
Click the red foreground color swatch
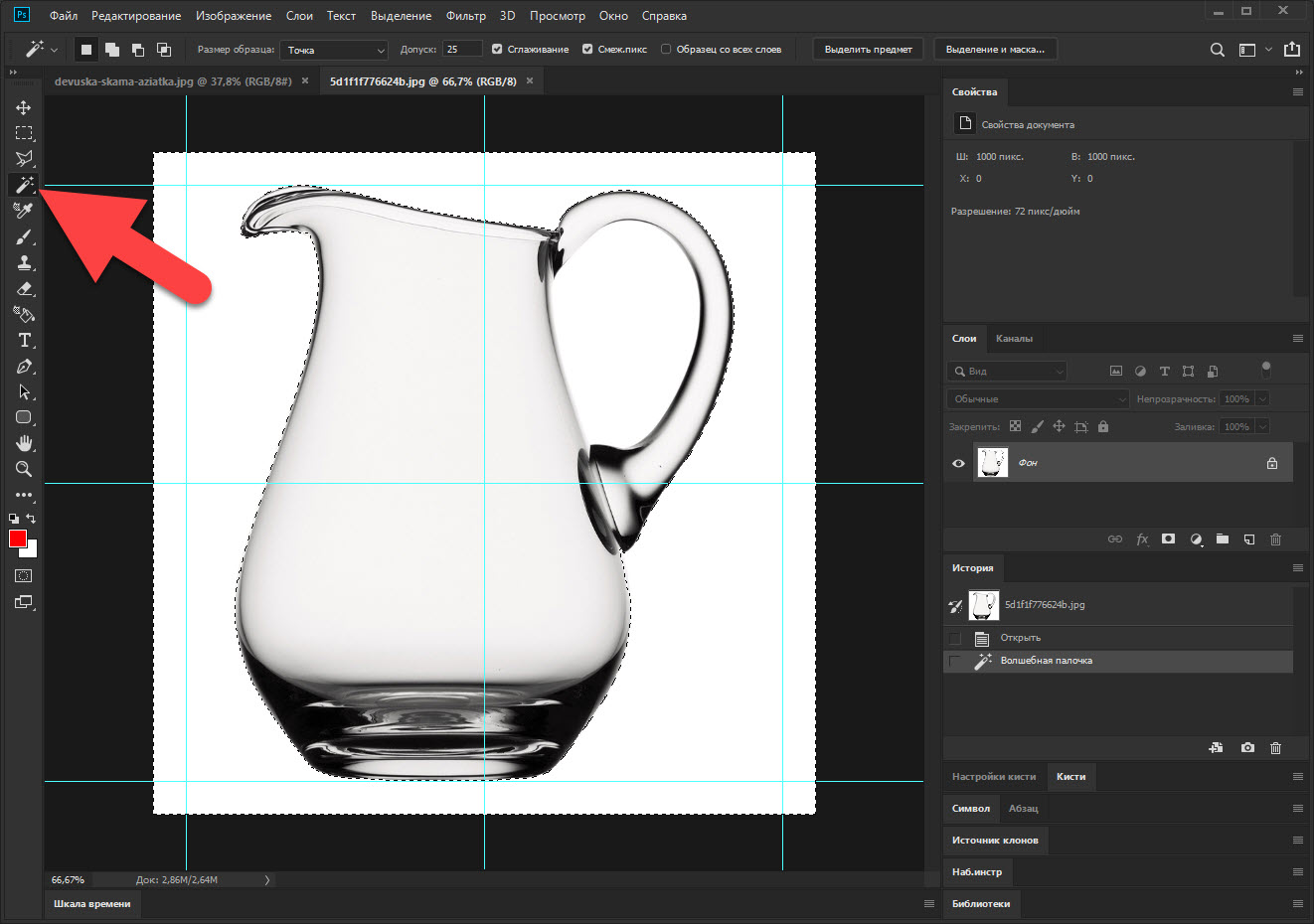coord(18,539)
